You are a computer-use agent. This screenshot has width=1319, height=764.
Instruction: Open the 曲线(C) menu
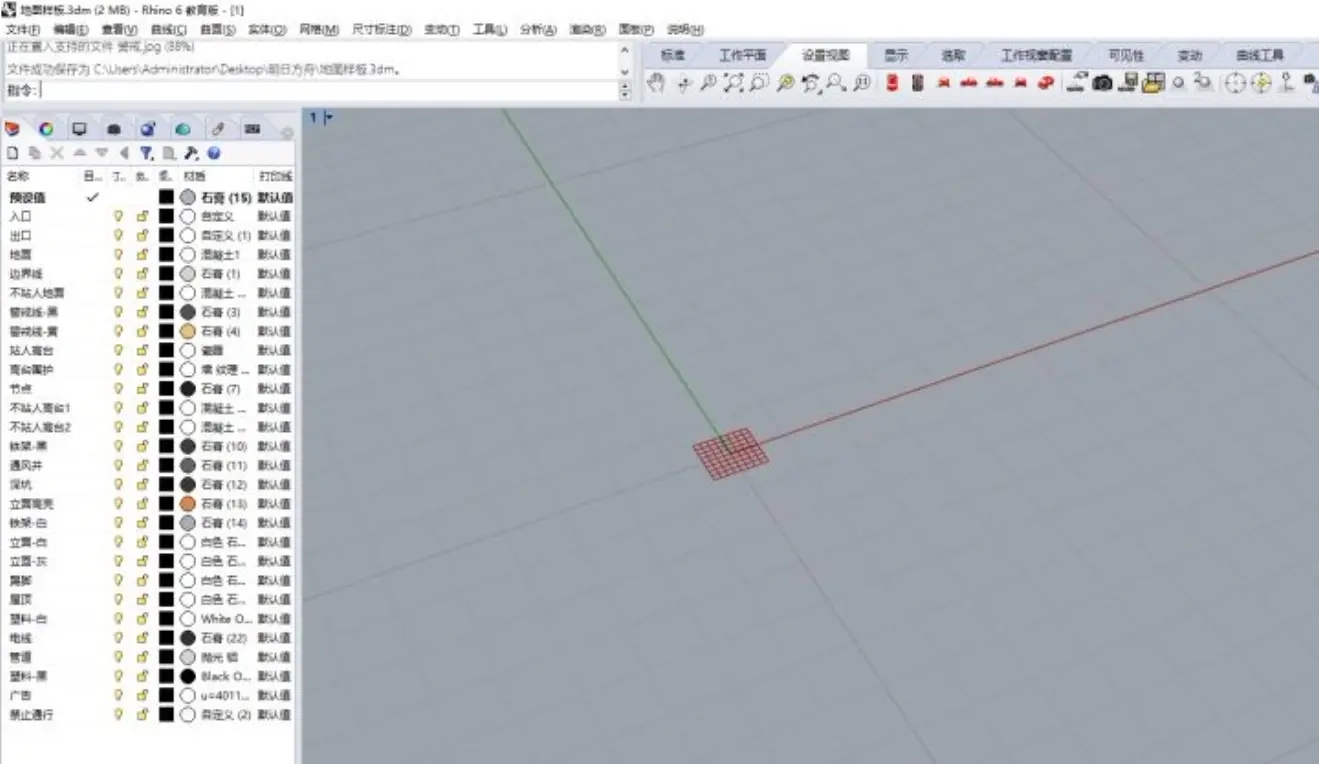coord(168,30)
